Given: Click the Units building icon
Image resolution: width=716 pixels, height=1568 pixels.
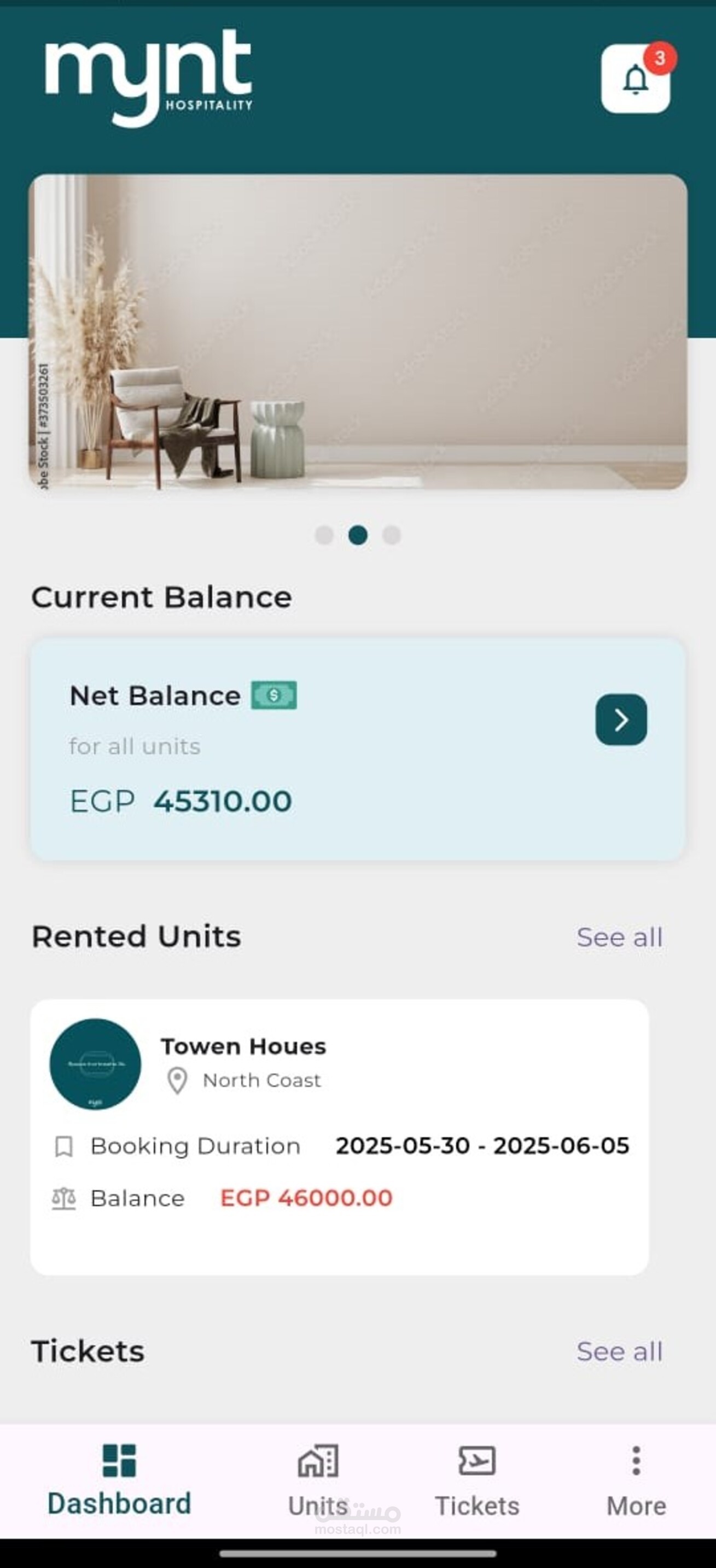Looking at the screenshot, I should pos(318,1460).
